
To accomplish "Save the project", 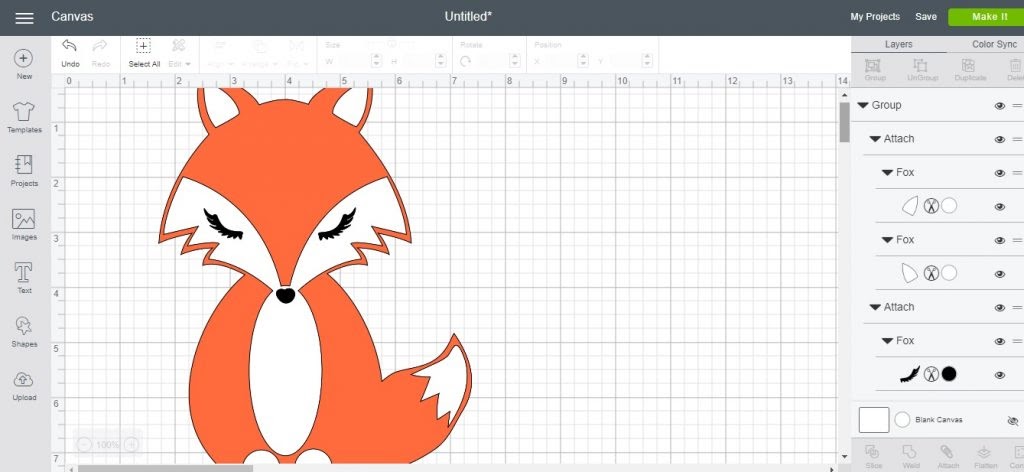I will coord(925,17).
